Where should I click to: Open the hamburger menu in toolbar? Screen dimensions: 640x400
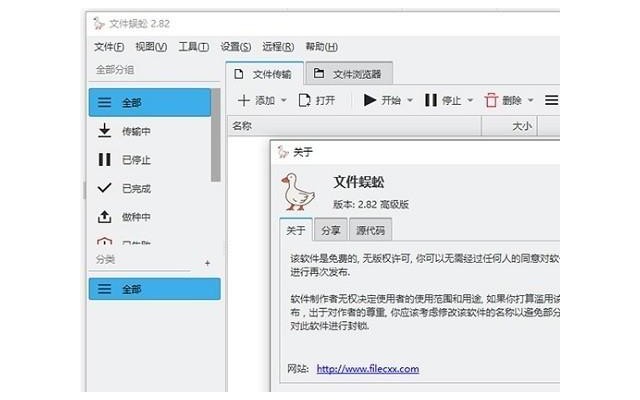551,100
